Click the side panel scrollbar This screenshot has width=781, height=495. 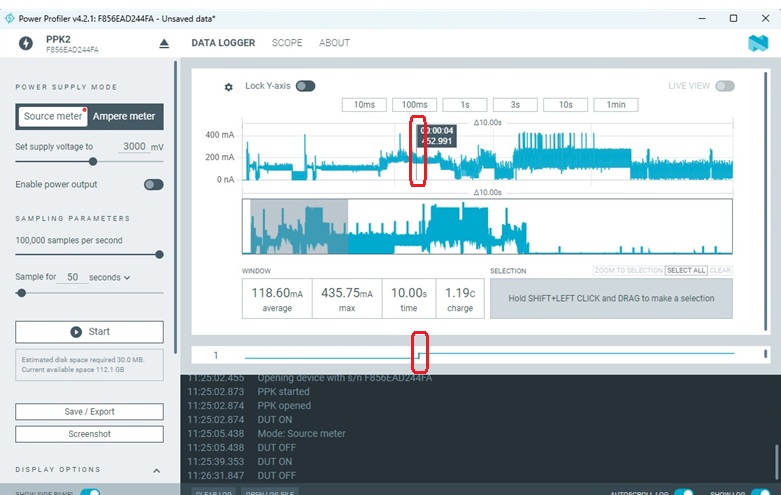tap(175, 207)
